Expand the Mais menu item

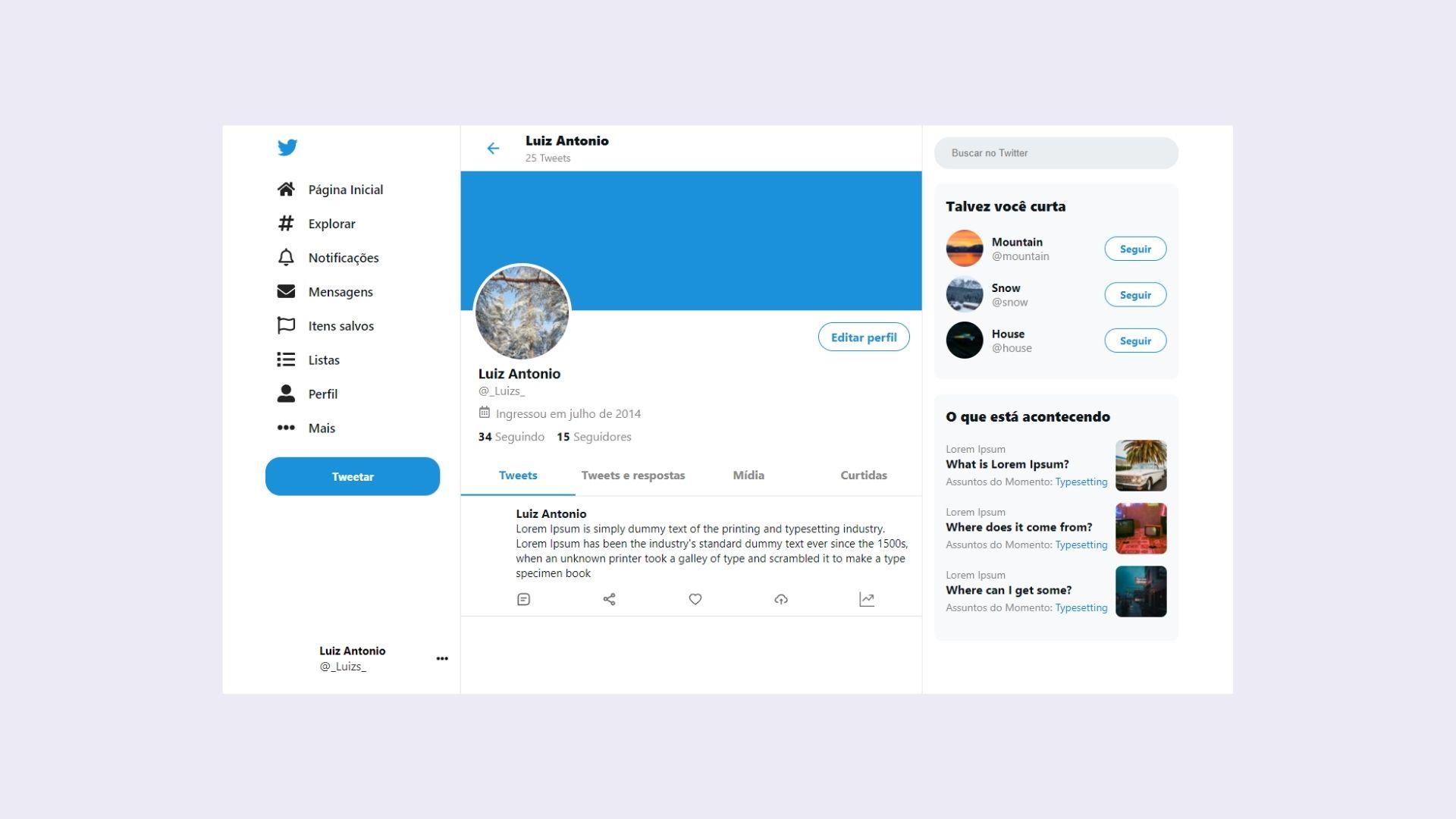320,427
